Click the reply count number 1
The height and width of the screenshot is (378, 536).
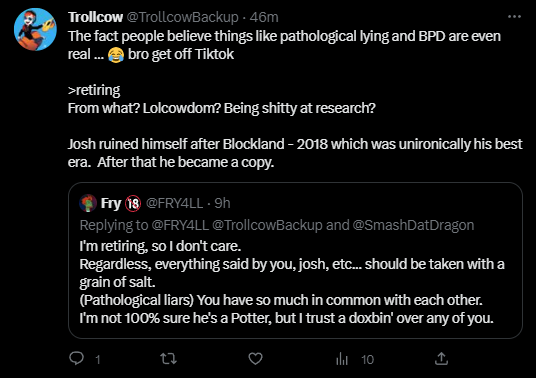(x=97, y=360)
